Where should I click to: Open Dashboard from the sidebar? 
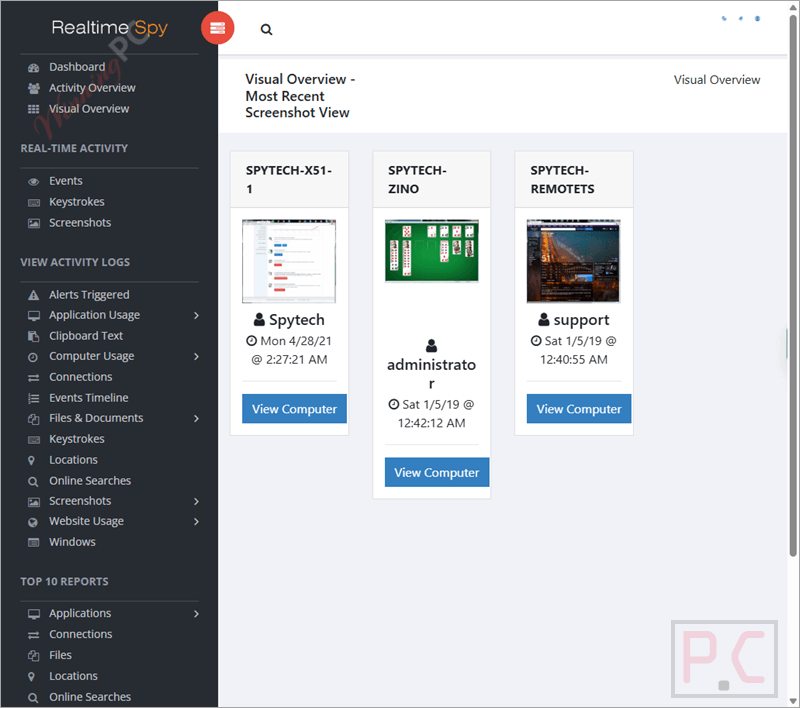coord(77,67)
